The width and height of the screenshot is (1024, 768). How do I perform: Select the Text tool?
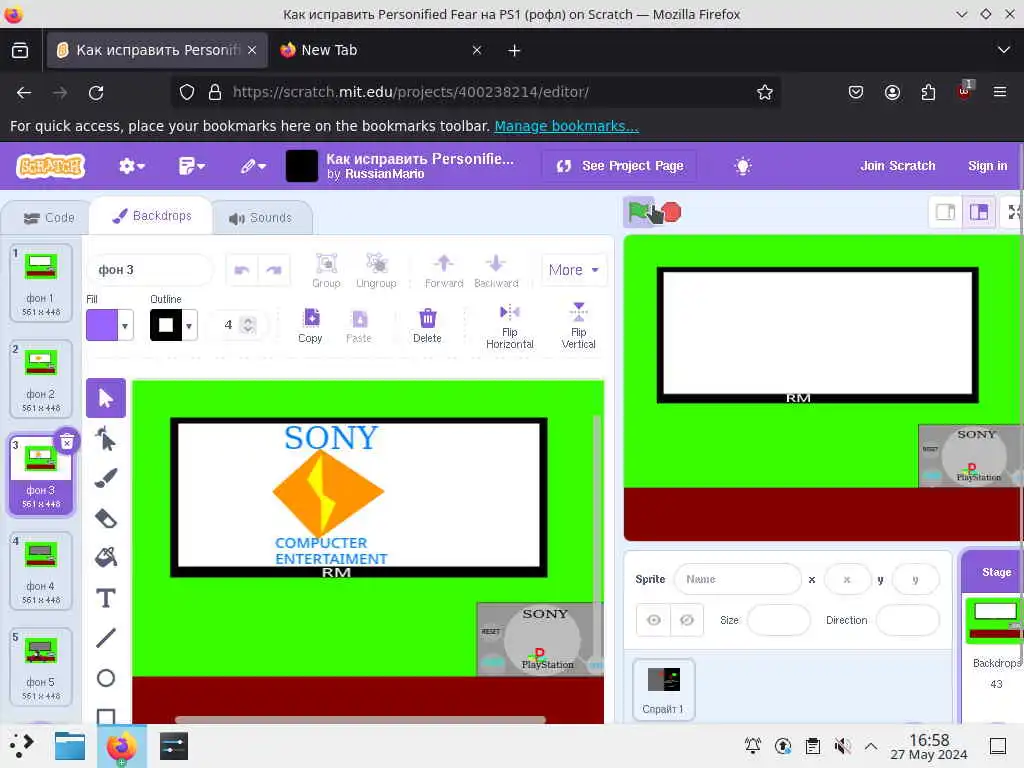tap(106, 598)
